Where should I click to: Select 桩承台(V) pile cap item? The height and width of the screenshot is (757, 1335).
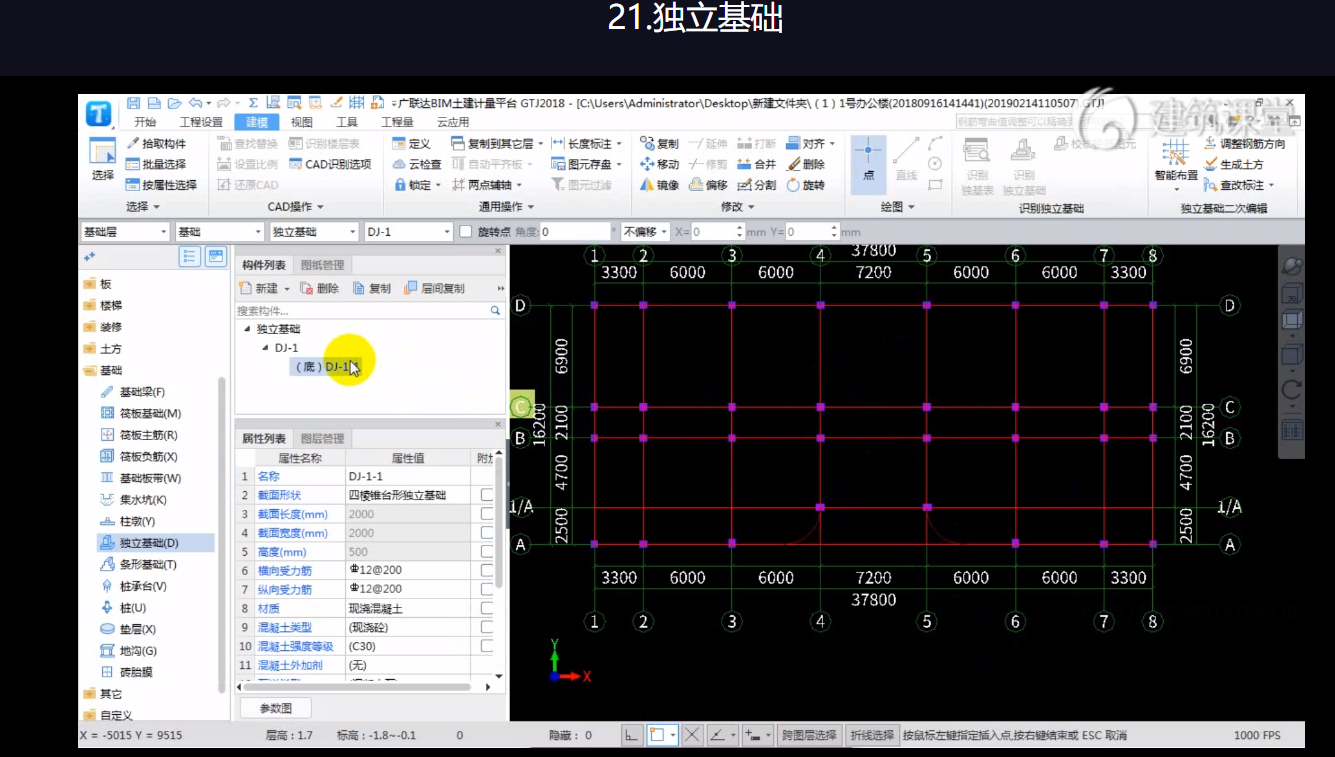coord(134,586)
